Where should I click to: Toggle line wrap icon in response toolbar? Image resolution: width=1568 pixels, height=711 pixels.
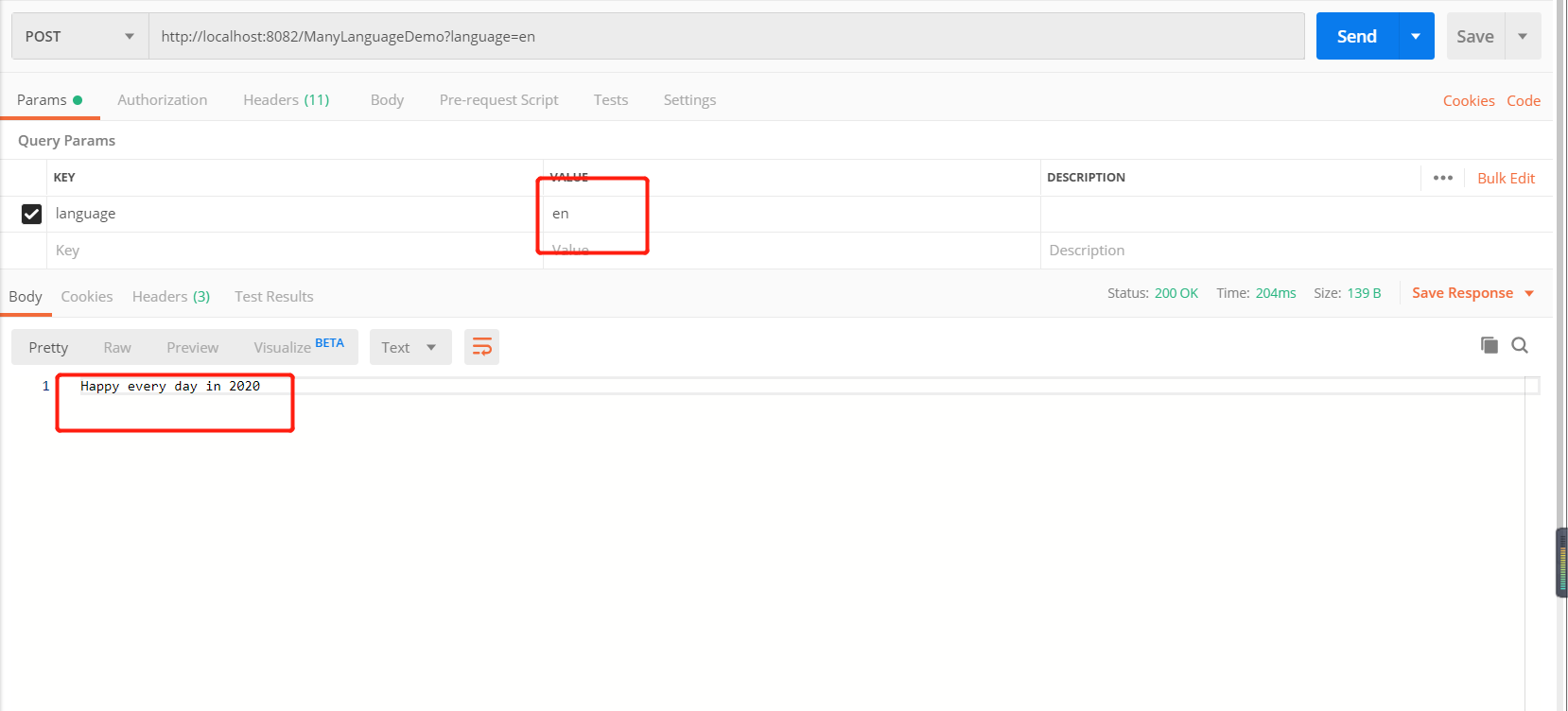(481, 347)
